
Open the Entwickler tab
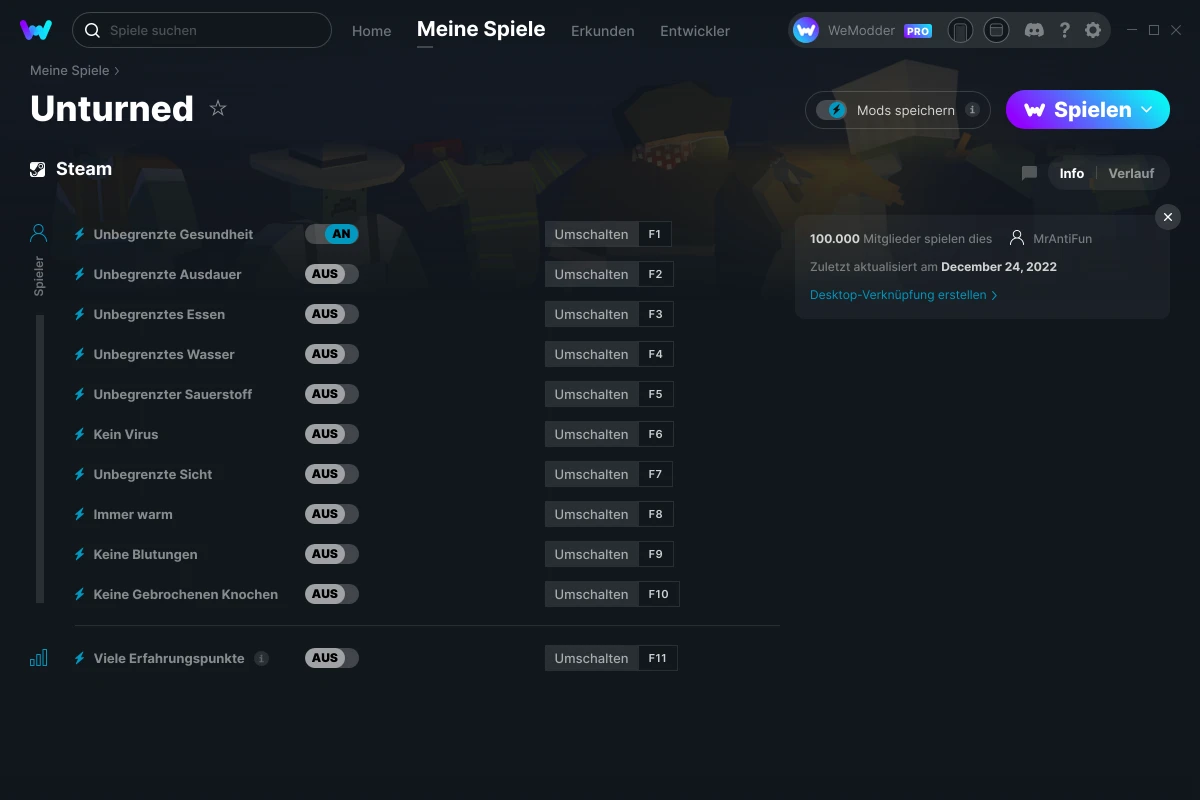pos(695,31)
